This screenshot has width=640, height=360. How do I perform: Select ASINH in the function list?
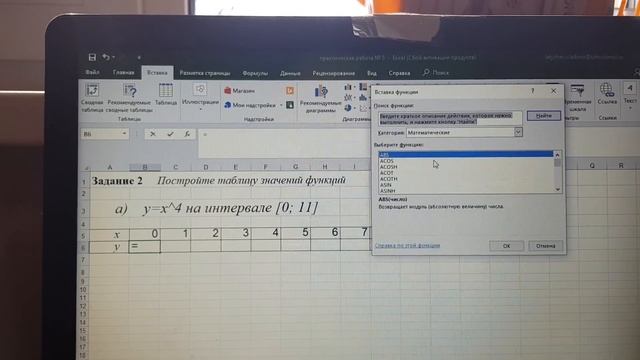point(466,191)
